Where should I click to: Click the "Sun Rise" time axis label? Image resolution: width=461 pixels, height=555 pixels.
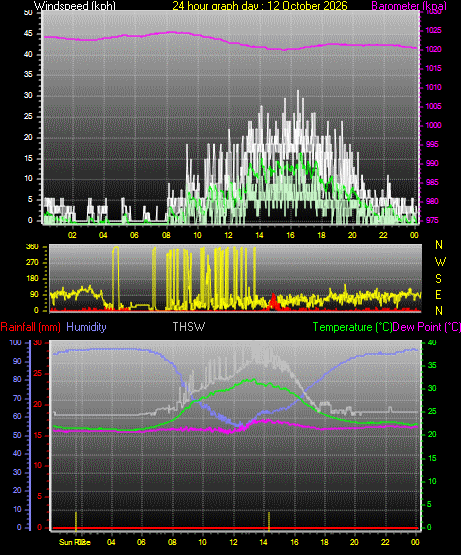click(75, 542)
